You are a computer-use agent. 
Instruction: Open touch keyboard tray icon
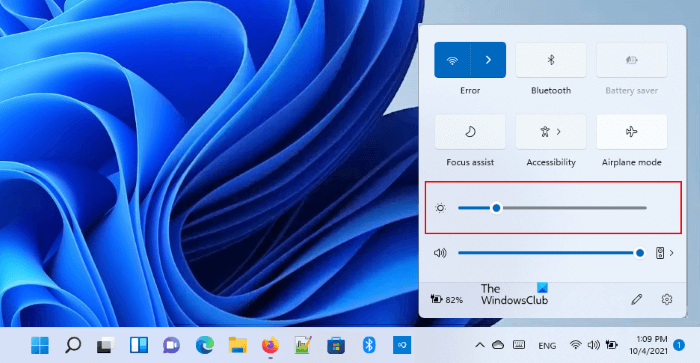tap(519, 345)
